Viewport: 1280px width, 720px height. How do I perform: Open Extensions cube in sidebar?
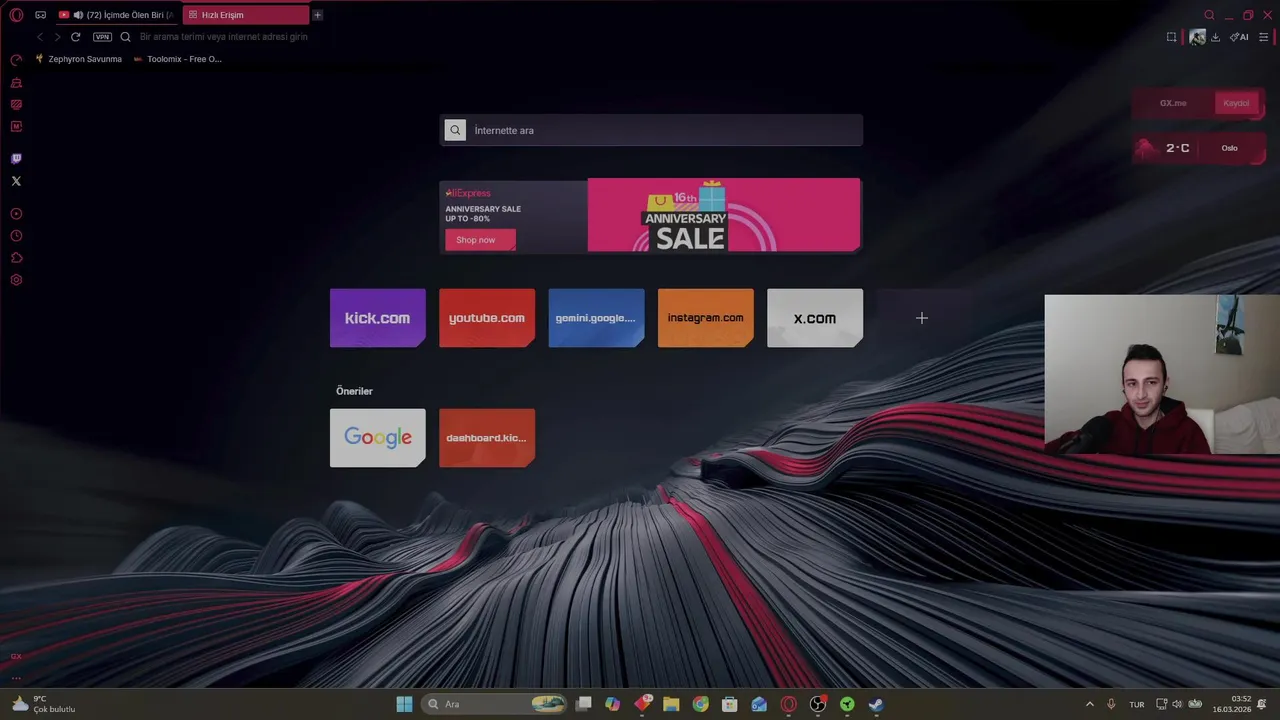pyautogui.click(x=16, y=258)
